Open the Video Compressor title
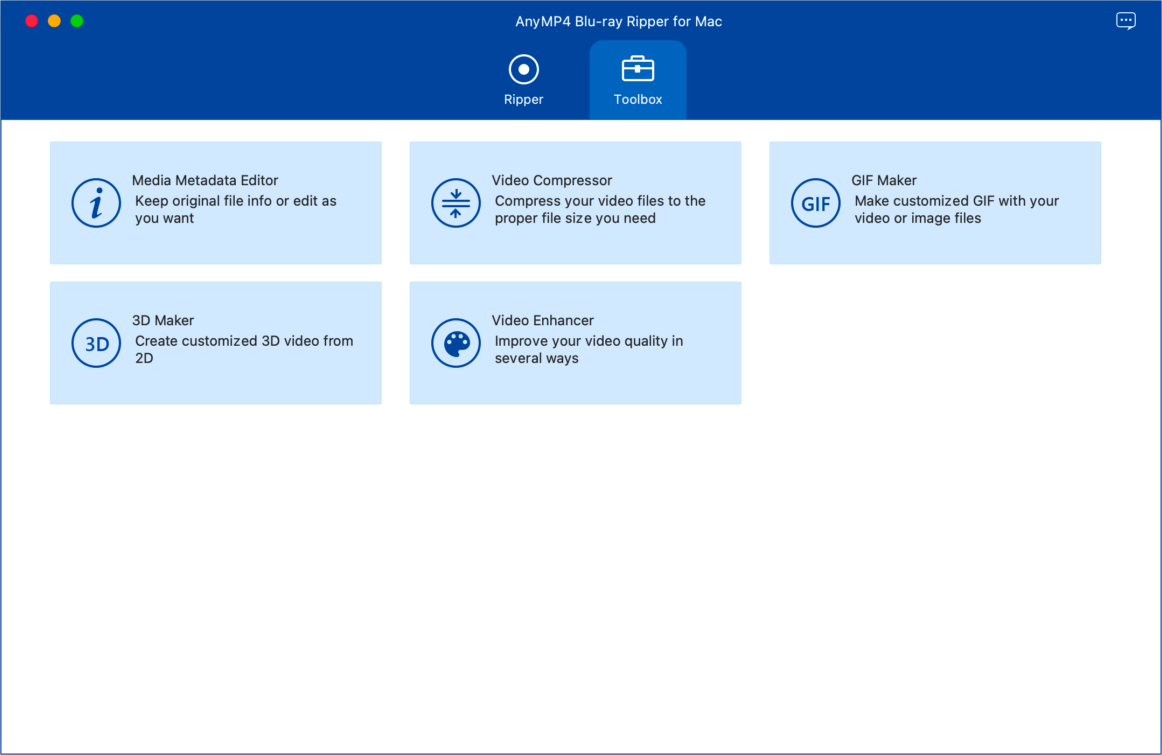Viewport: 1162px width, 755px height. tap(552, 180)
